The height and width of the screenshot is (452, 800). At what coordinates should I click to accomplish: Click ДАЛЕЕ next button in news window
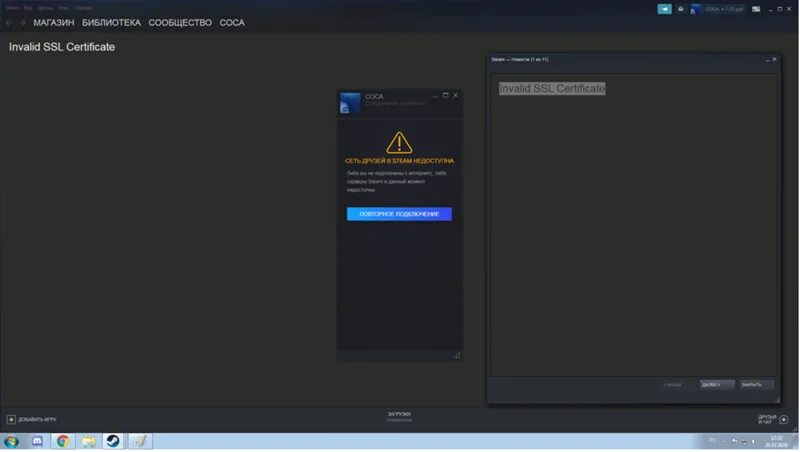(x=717, y=385)
